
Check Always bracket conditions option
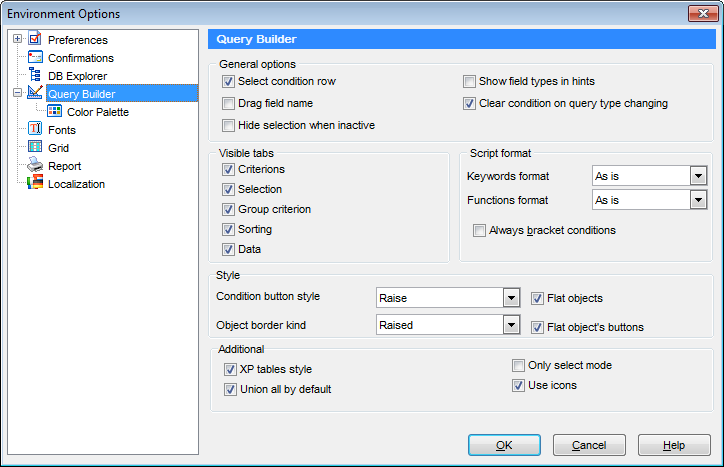point(479,230)
